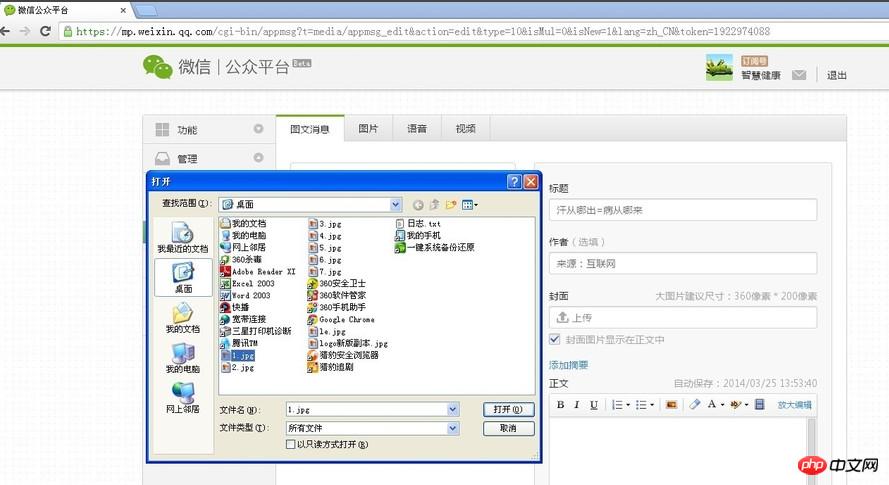The image size is (889, 485).
Task: Select Adobe Reader XI shortcut in file list
Action: [258, 271]
